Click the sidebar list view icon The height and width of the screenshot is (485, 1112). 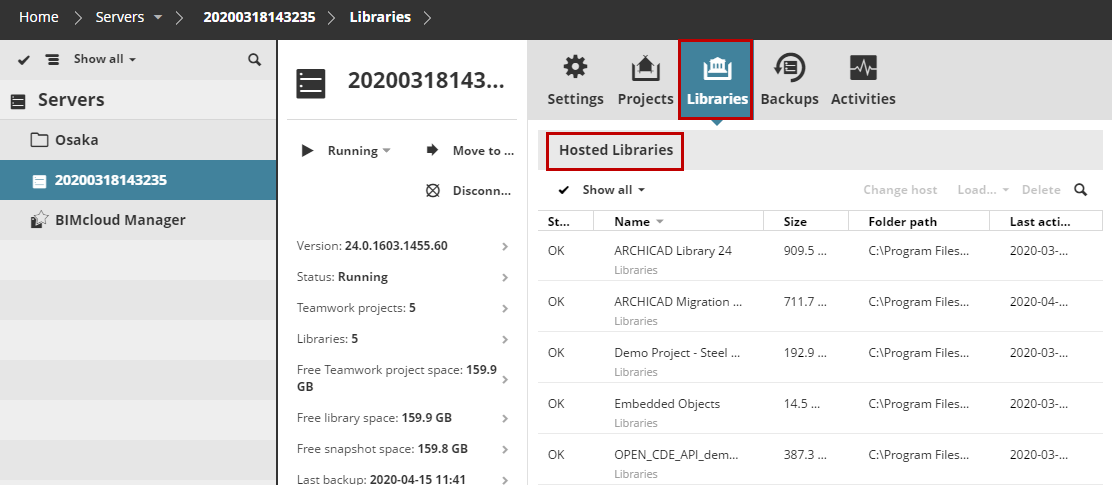click(52, 60)
